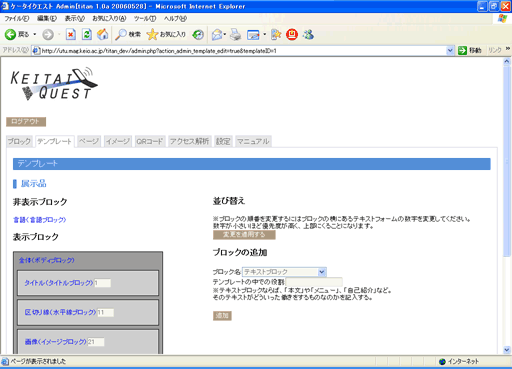Open the ファイル menu
The height and width of the screenshot is (369, 512).
pos(17,18)
